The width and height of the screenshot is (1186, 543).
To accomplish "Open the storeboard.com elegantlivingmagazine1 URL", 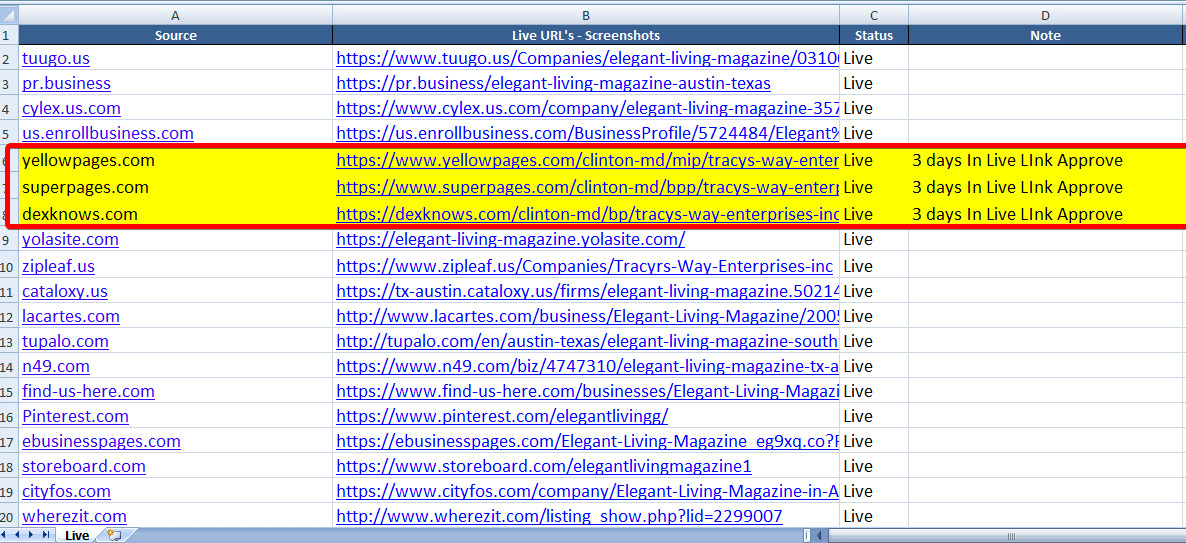I will 544,466.
